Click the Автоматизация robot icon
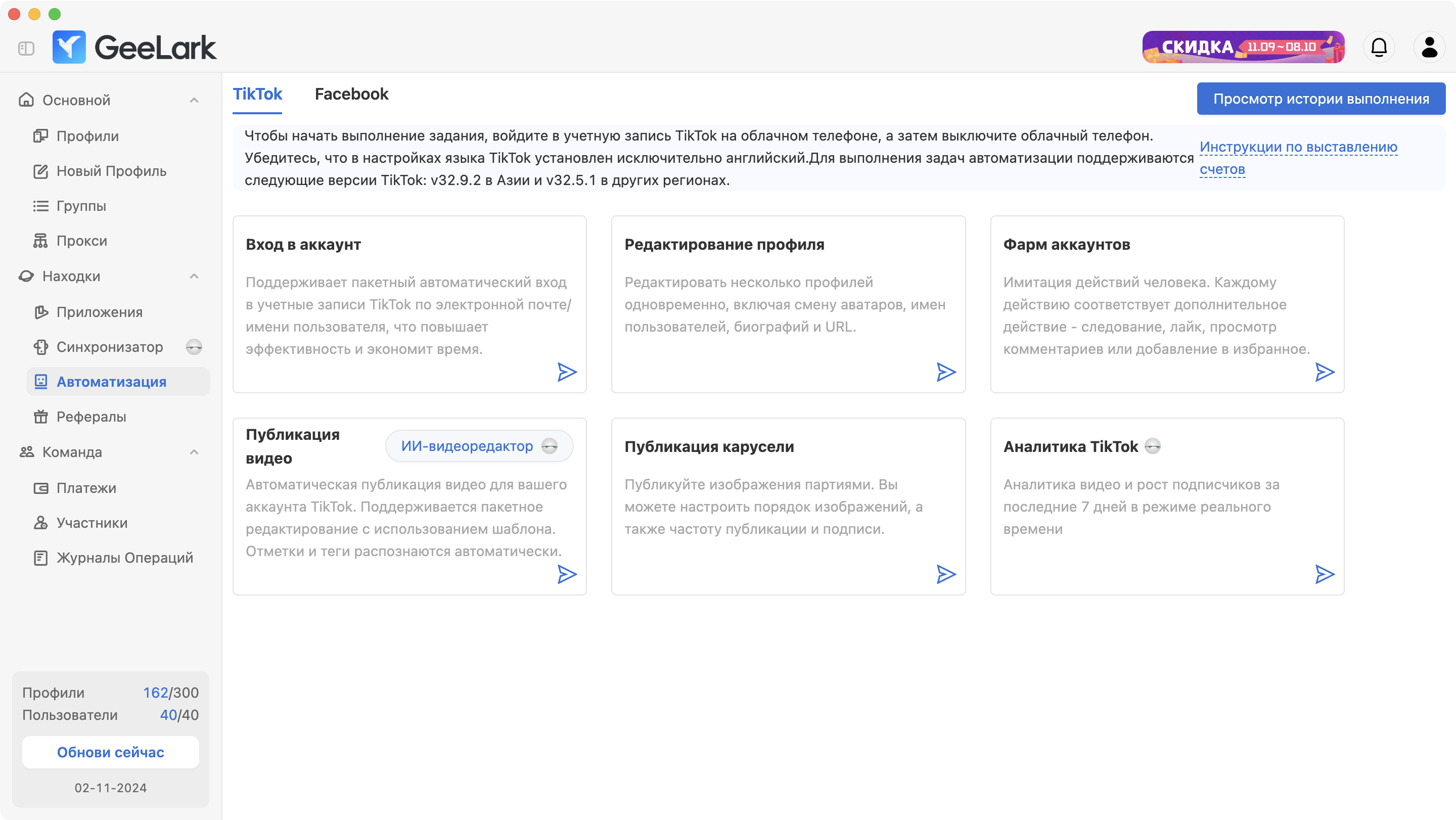 coord(40,382)
